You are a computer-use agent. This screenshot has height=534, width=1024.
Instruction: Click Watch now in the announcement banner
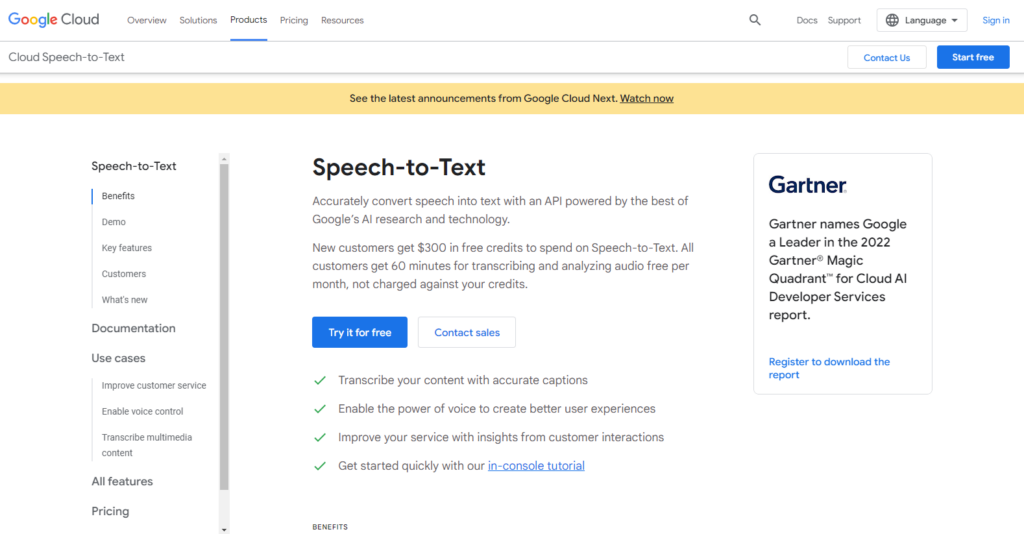(647, 99)
